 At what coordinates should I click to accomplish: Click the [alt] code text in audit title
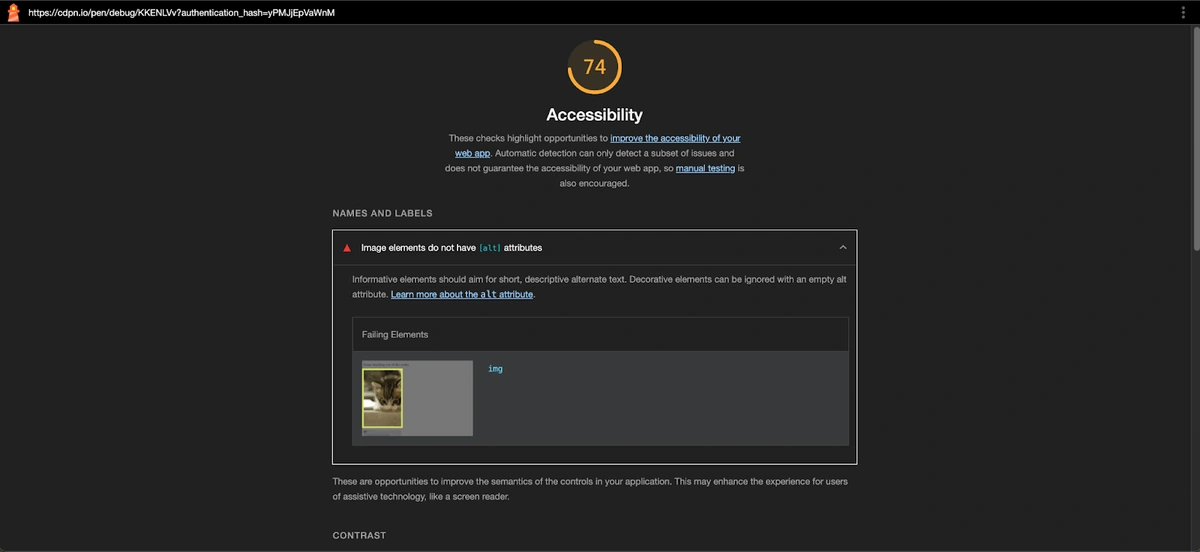point(490,247)
